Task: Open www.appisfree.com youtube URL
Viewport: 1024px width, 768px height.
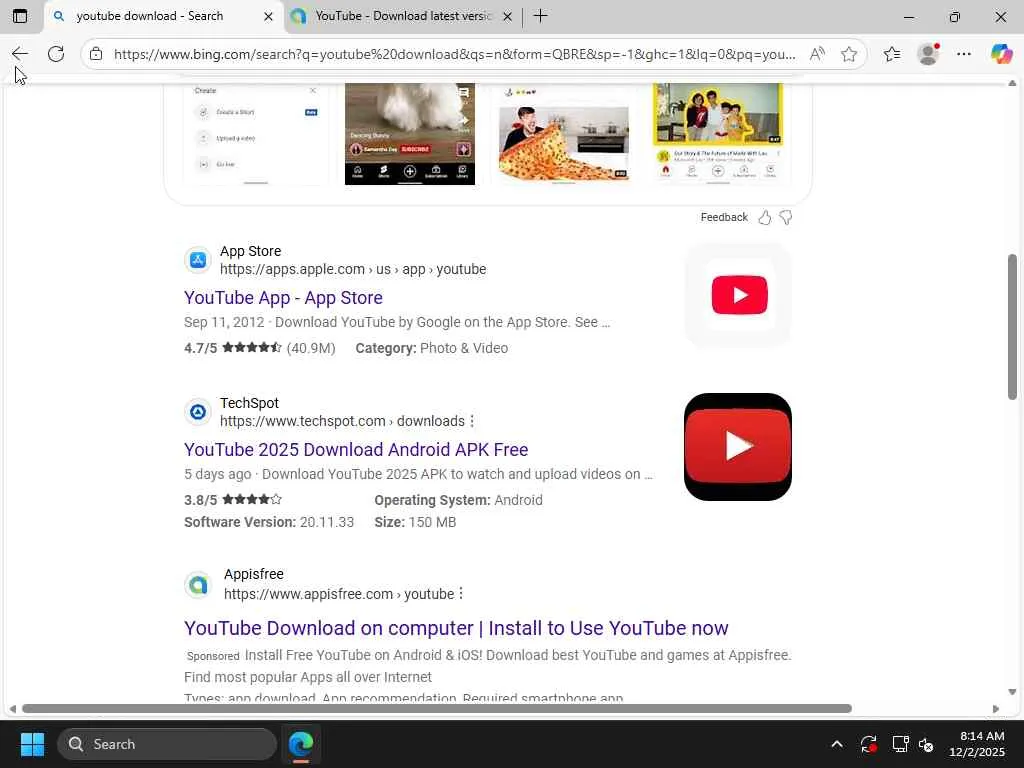Action: click(x=339, y=594)
